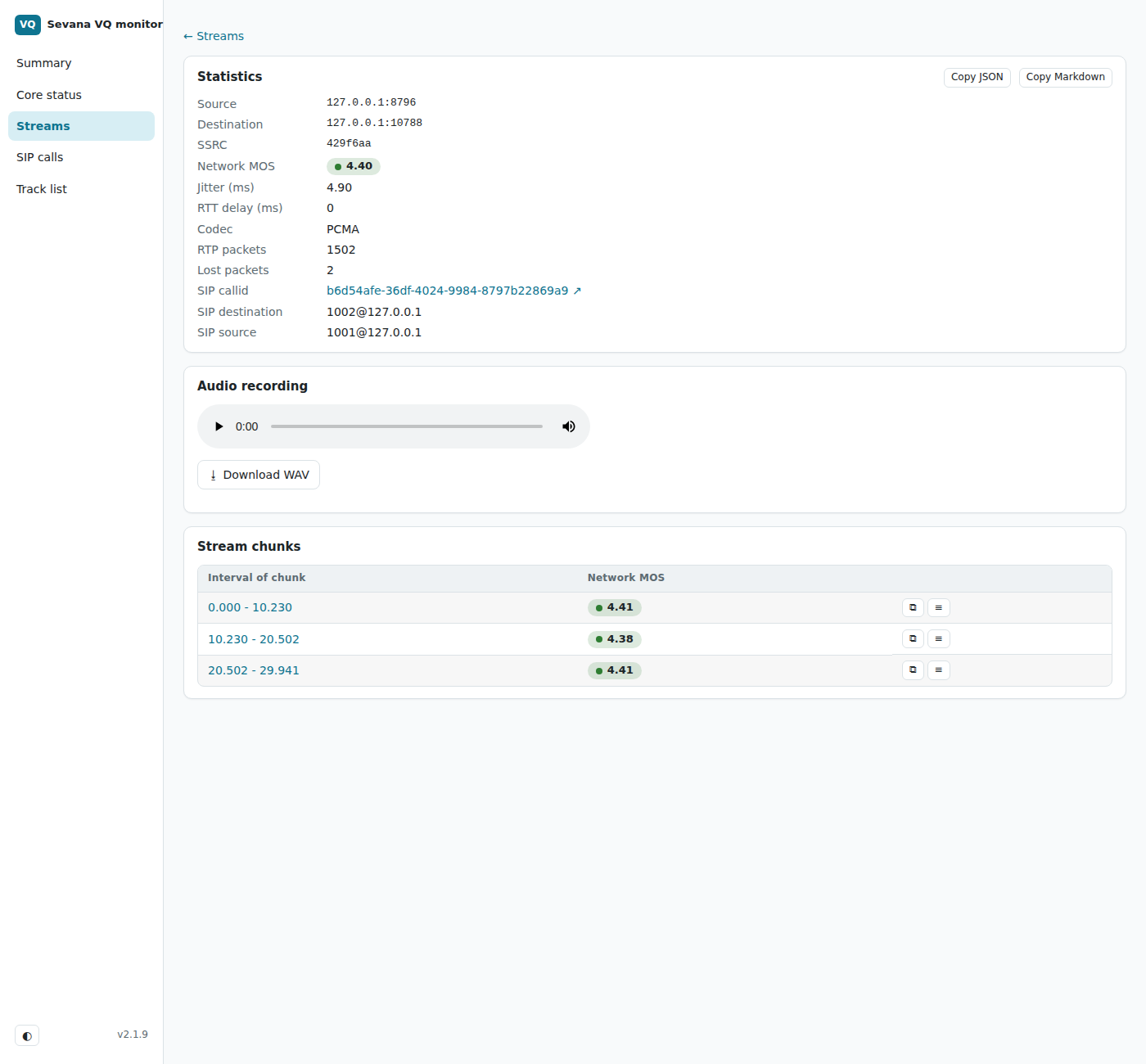The height and width of the screenshot is (1064, 1146).
Task: Click the copy icon for chunk 10.230 - 20.502
Action: 913,638
